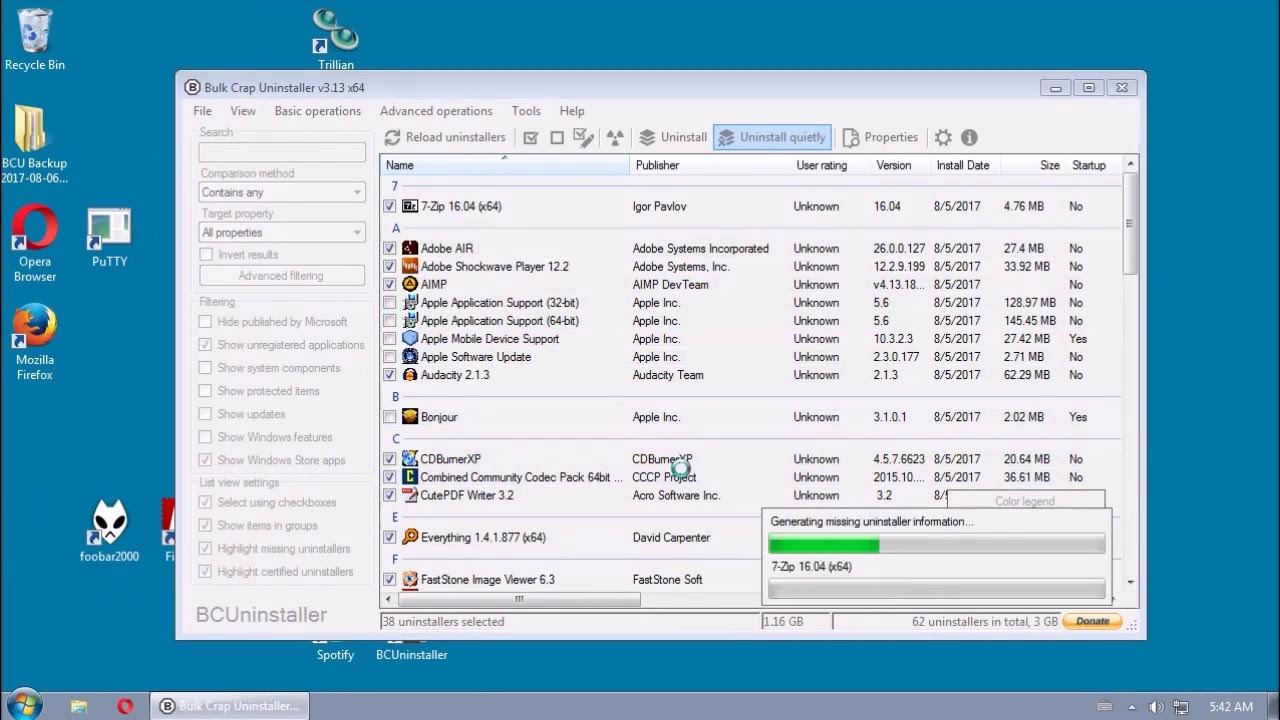The image size is (1280, 720).
Task: Open the Tools menu
Action: 526,111
